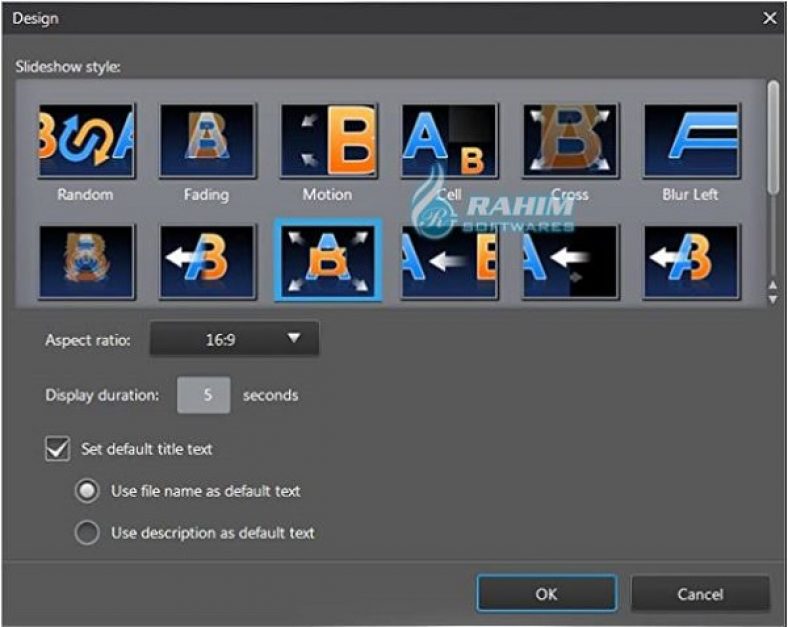This screenshot has width=788, height=627.
Task: Cancel the Design dialog
Action: (700, 594)
